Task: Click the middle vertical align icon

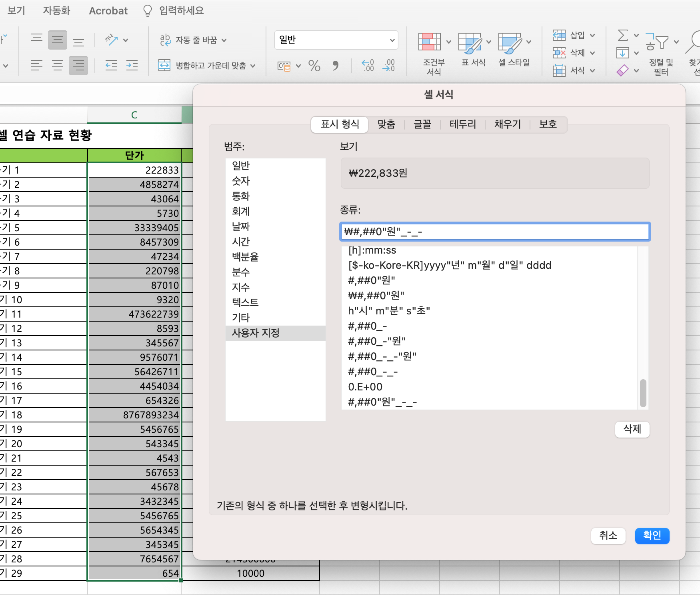Action: click(57, 39)
